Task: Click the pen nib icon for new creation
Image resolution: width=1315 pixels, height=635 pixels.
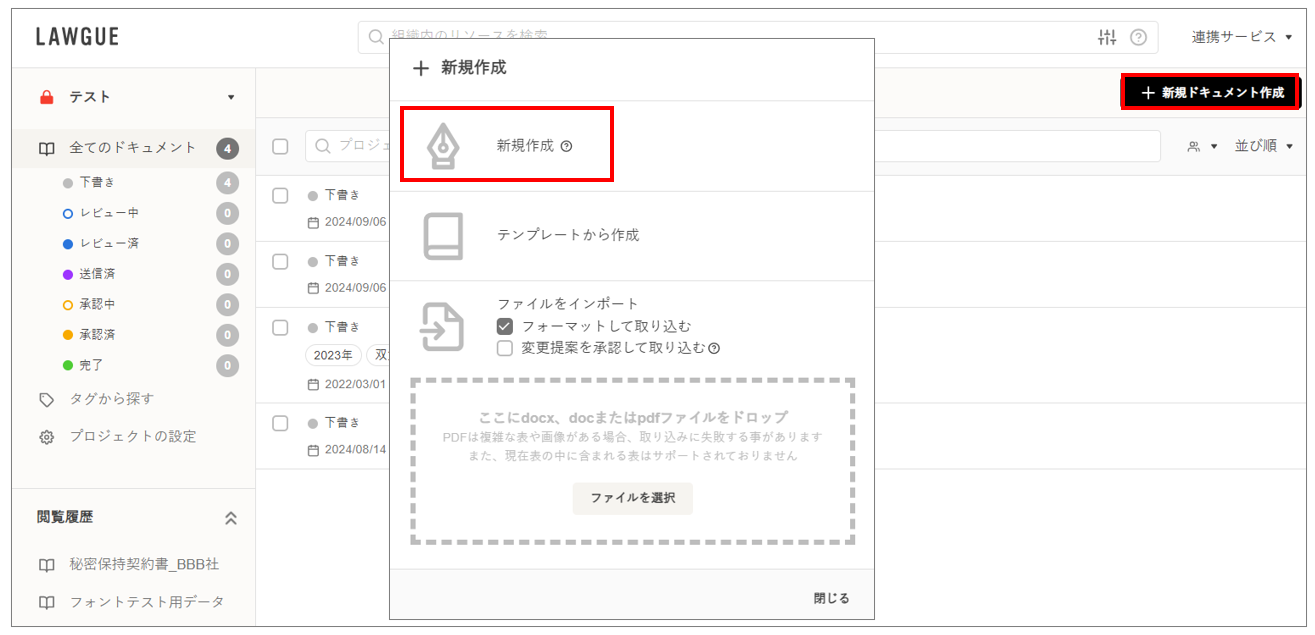Action: coord(442,146)
